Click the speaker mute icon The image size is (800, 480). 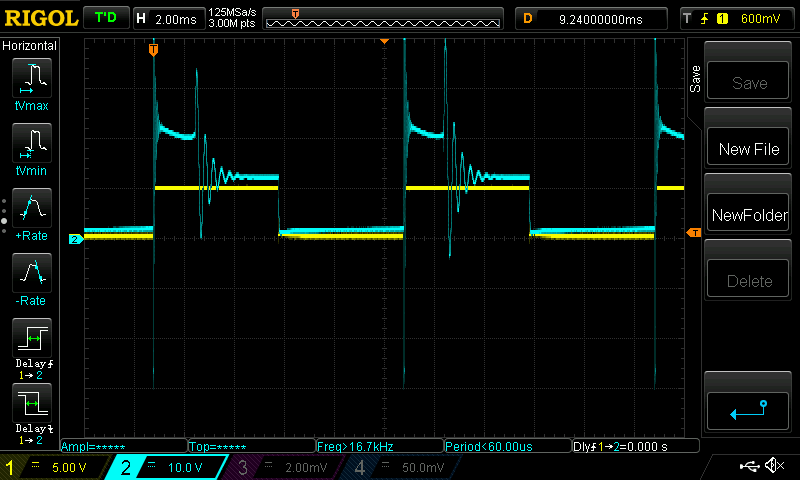tap(773, 466)
